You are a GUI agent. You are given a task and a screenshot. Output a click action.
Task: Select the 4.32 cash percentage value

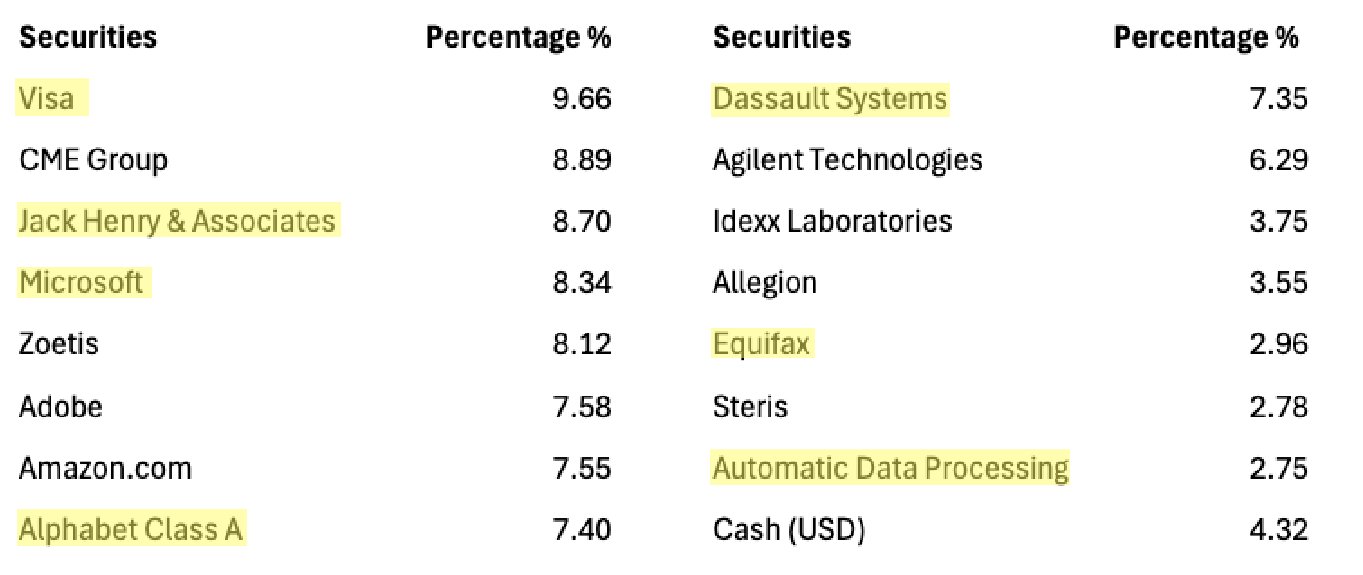[1278, 529]
